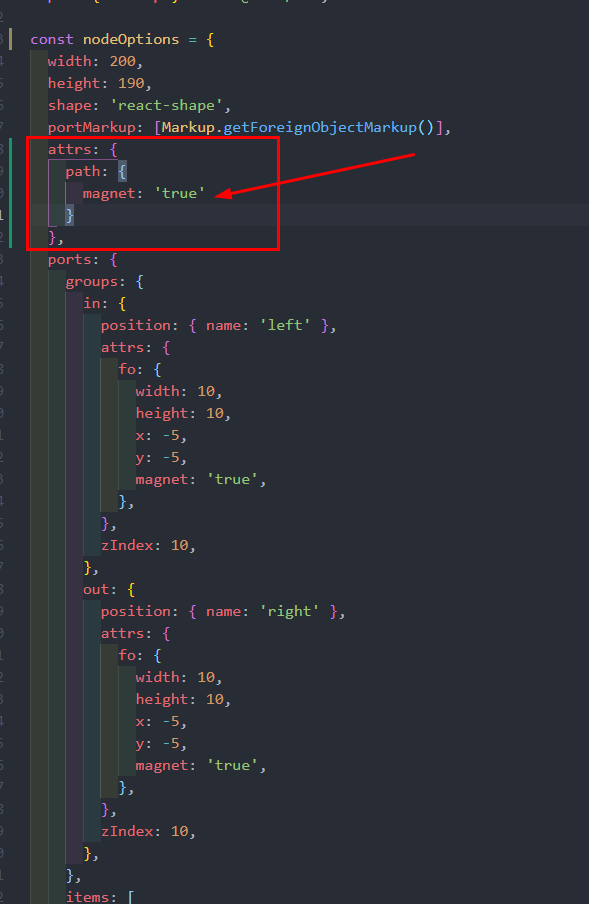The height and width of the screenshot is (904, 589).
Task: Click the 'getForeignObjectMarkup' method call
Action: [320, 127]
